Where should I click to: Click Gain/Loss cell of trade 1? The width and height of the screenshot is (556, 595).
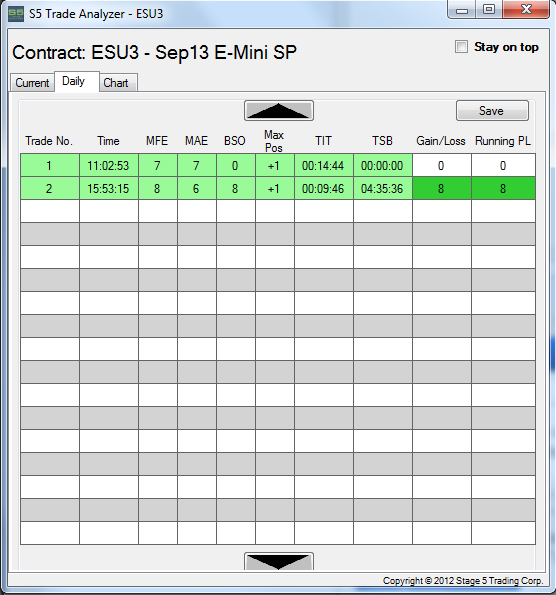[442, 165]
